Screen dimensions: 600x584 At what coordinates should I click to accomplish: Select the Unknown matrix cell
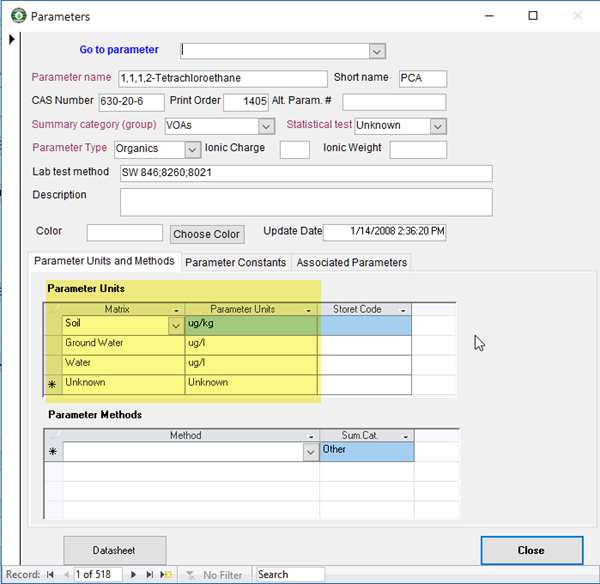tap(123, 385)
